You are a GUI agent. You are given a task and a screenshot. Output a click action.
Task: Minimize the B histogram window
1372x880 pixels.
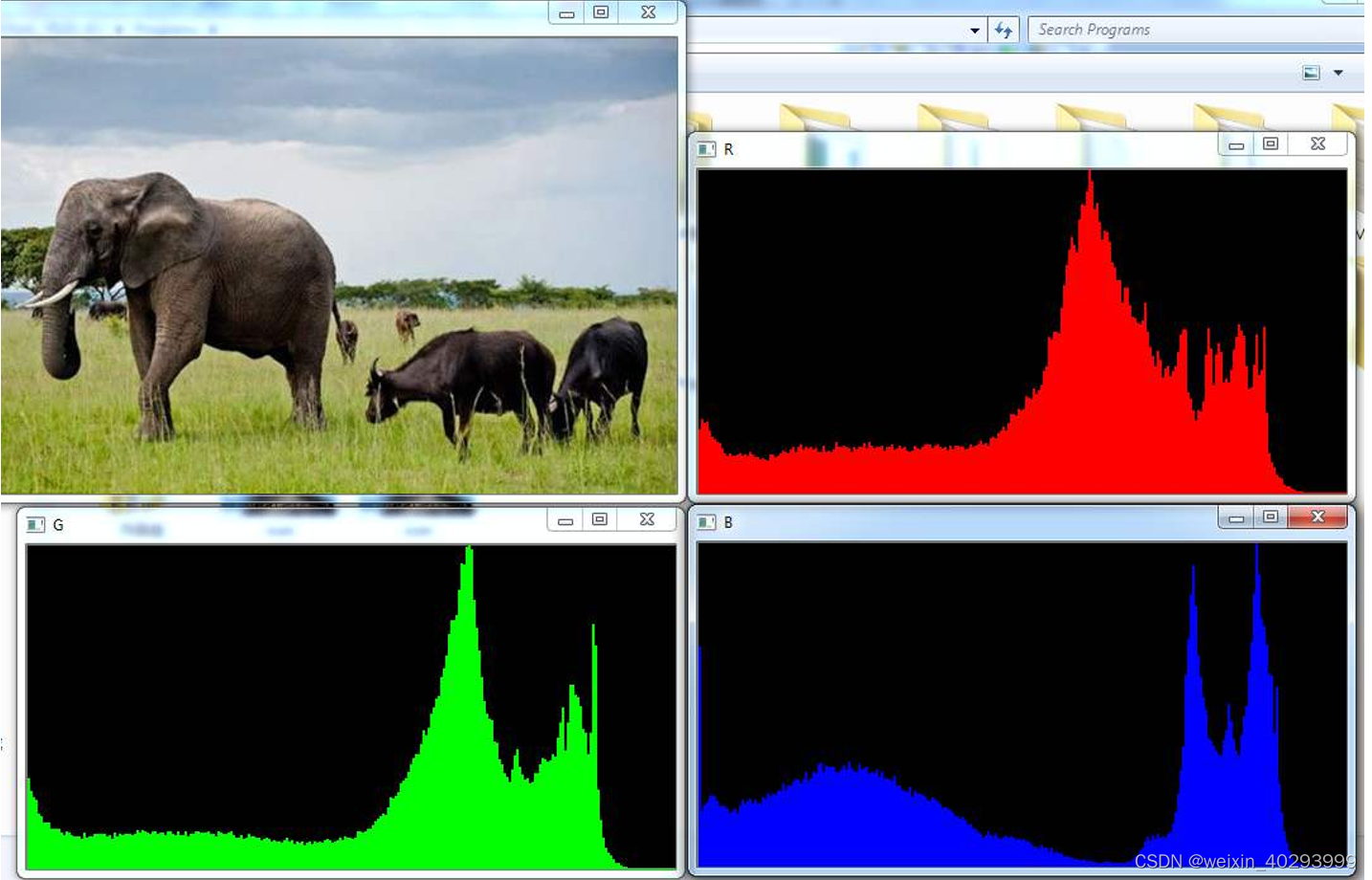point(1236,517)
